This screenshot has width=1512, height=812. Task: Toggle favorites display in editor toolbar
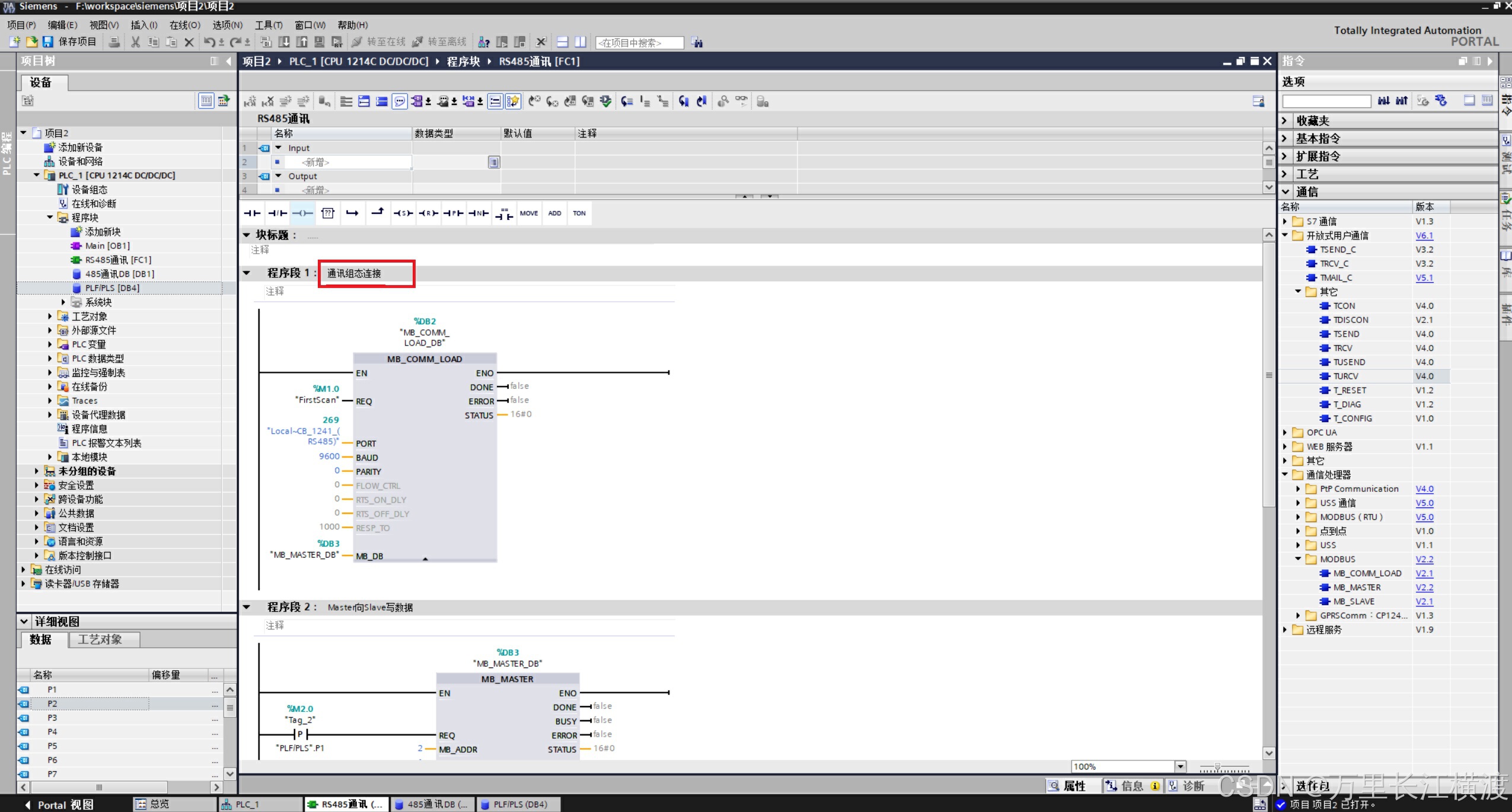coord(513,102)
